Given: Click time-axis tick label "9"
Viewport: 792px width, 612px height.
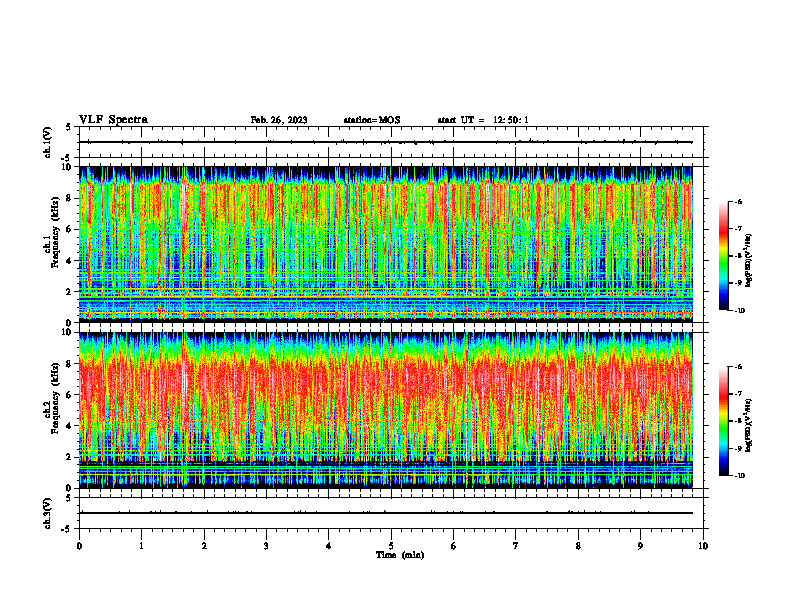Looking at the screenshot, I should click(x=640, y=546).
